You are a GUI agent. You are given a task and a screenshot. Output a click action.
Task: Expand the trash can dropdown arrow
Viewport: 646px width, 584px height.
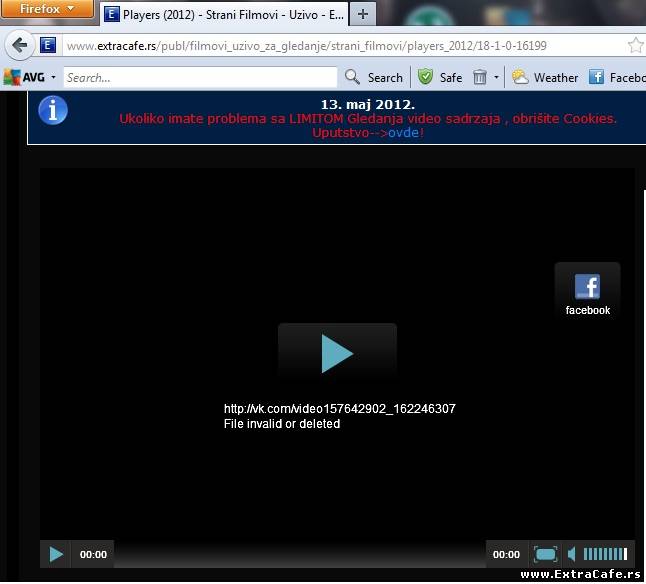(x=497, y=77)
